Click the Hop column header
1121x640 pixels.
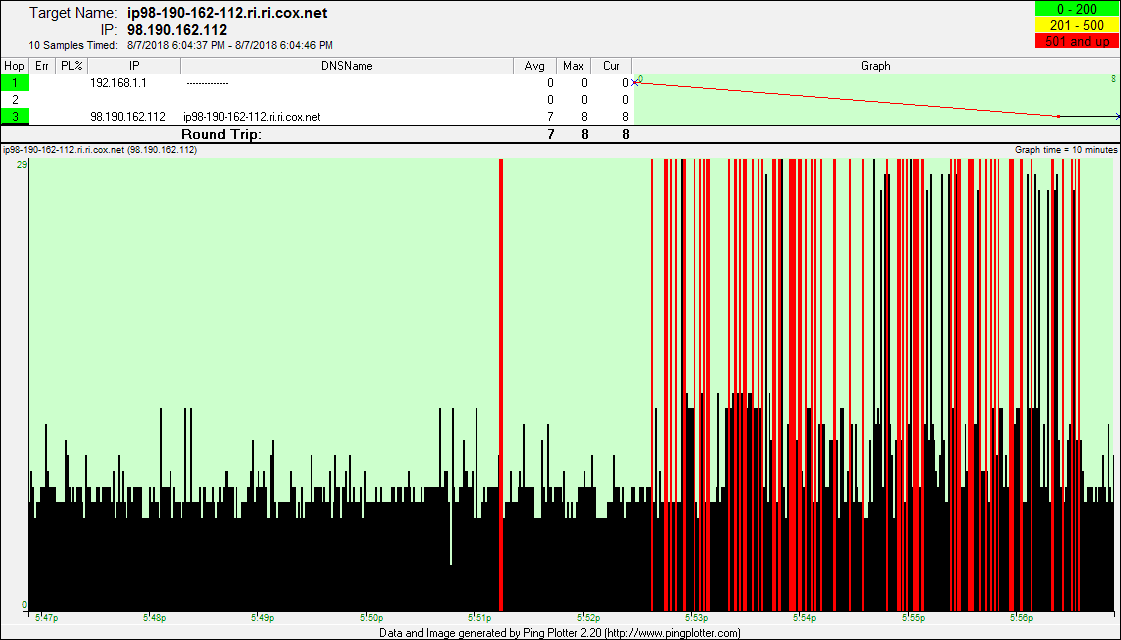pyautogui.click(x=15, y=66)
